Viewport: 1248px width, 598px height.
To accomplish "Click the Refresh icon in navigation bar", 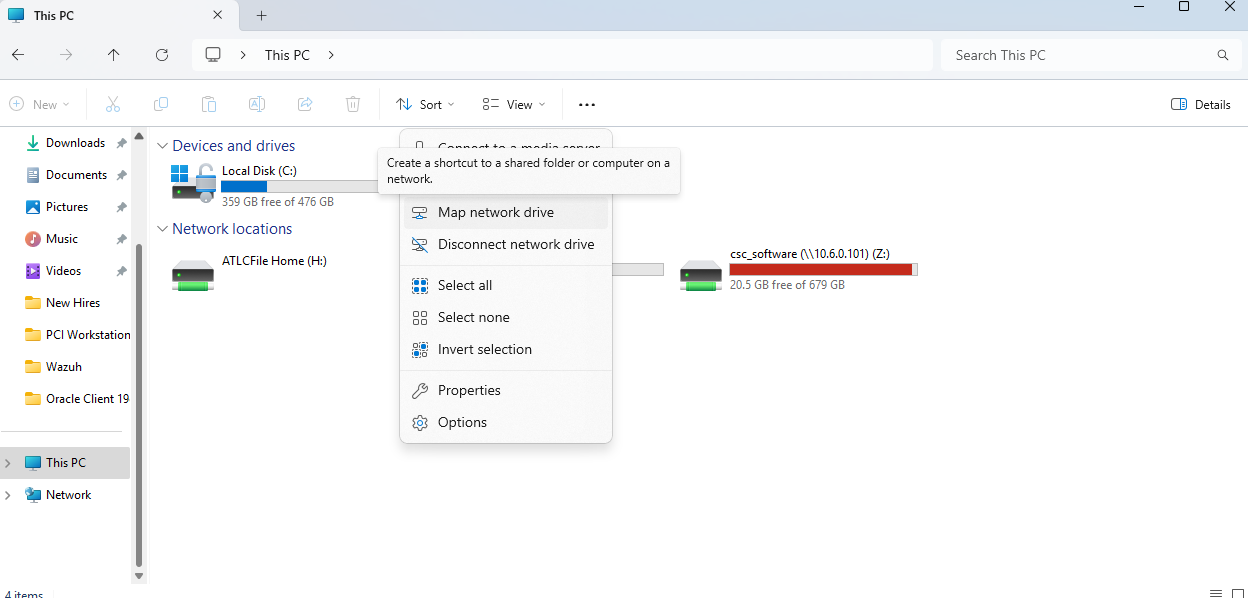I will [x=162, y=55].
